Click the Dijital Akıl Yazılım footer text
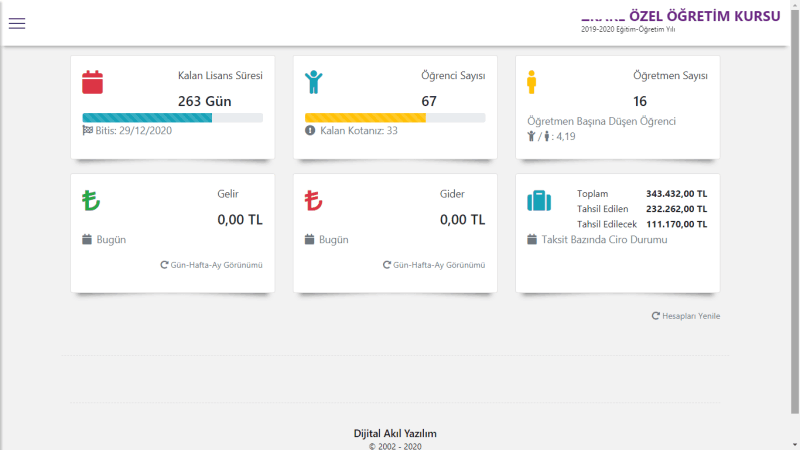The image size is (800, 450). click(395, 434)
